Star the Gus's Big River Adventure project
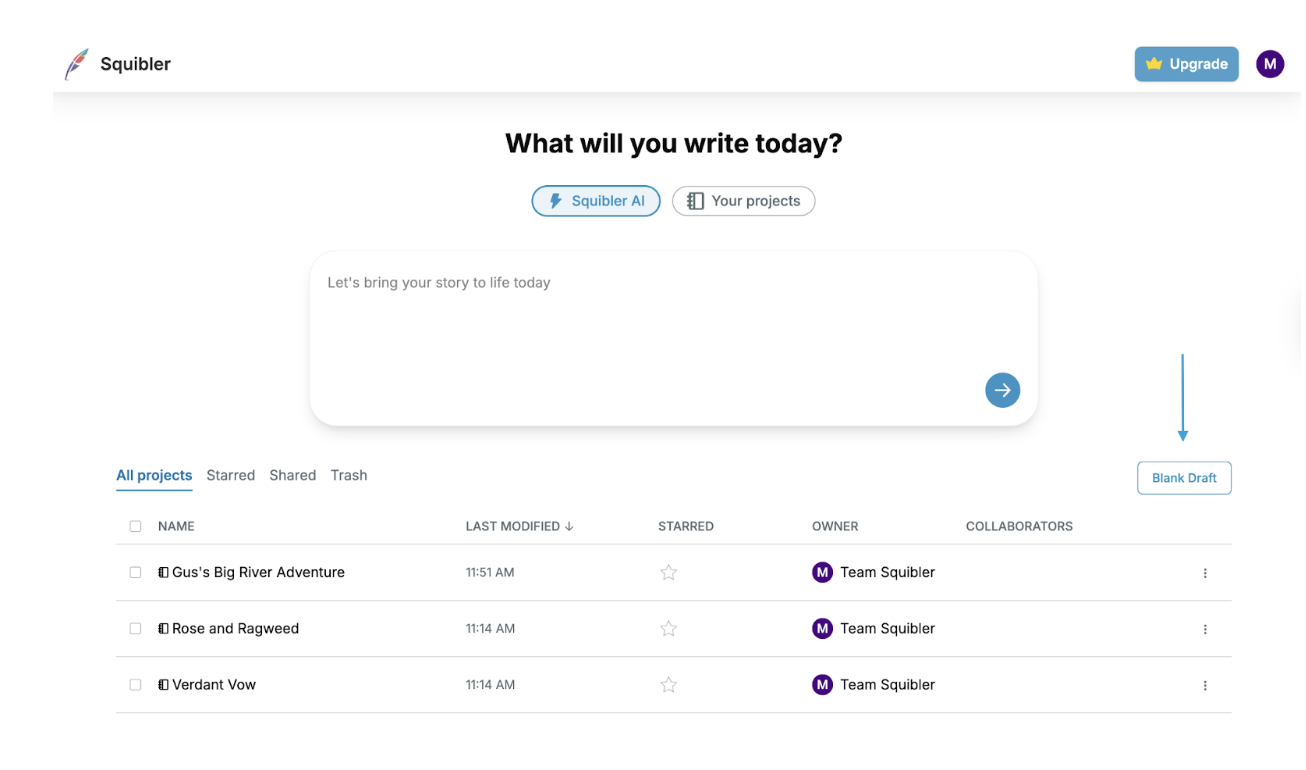The width and height of the screenshot is (1306, 770). [669, 572]
